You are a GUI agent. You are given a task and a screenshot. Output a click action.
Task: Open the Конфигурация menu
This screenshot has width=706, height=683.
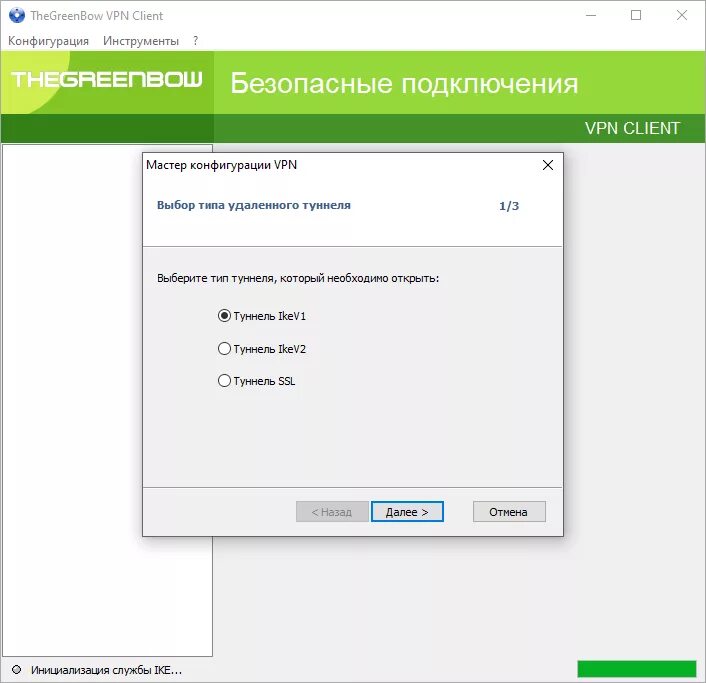click(48, 41)
